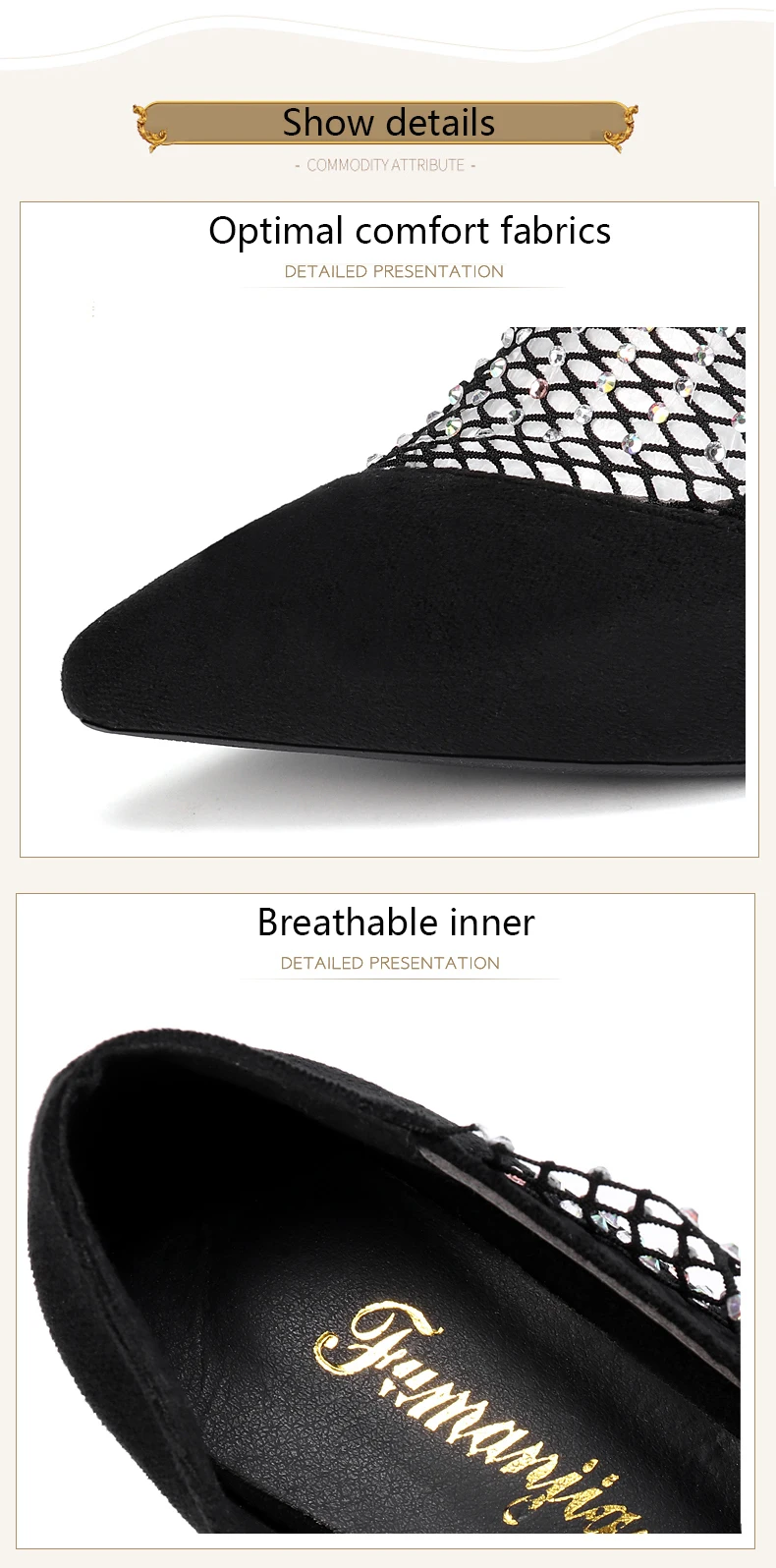The width and height of the screenshot is (776, 1568).
Task: Click the Show details banner
Action: (386, 124)
